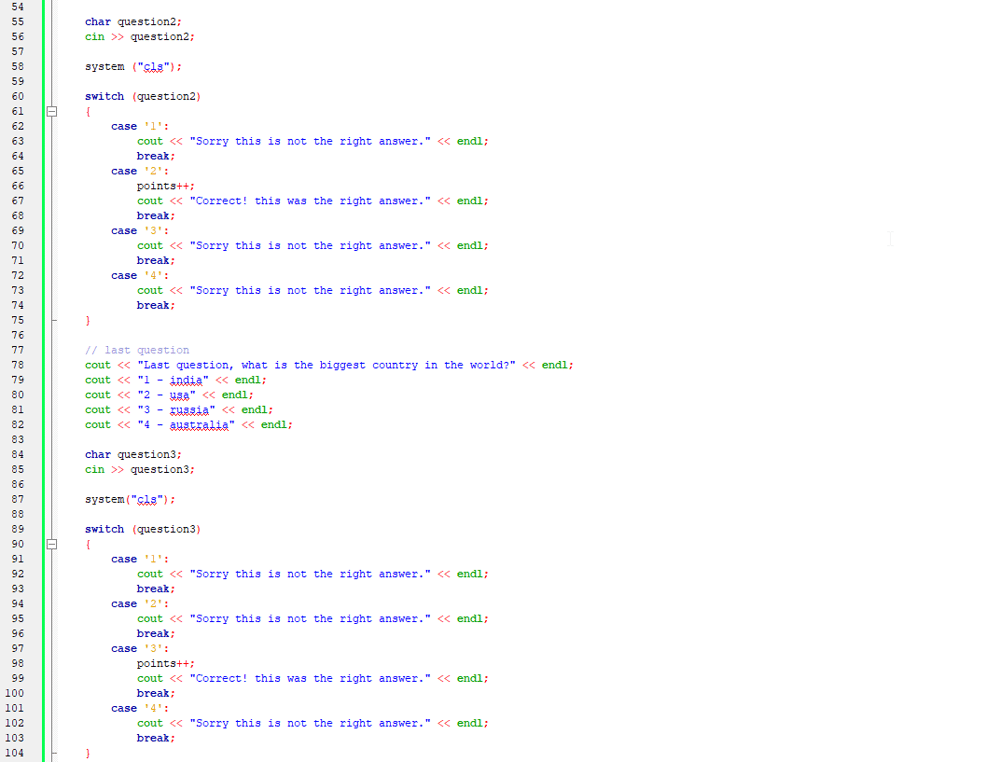This screenshot has height=762, width=1000.
Task: Click the underlined word 'australia'
Action: (x=199, y=425)
